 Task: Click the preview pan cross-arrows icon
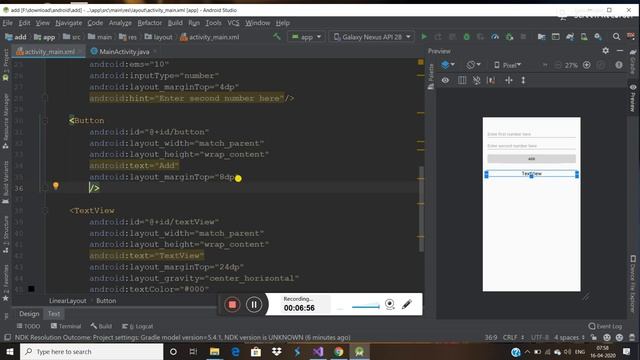tap(509, 80)
